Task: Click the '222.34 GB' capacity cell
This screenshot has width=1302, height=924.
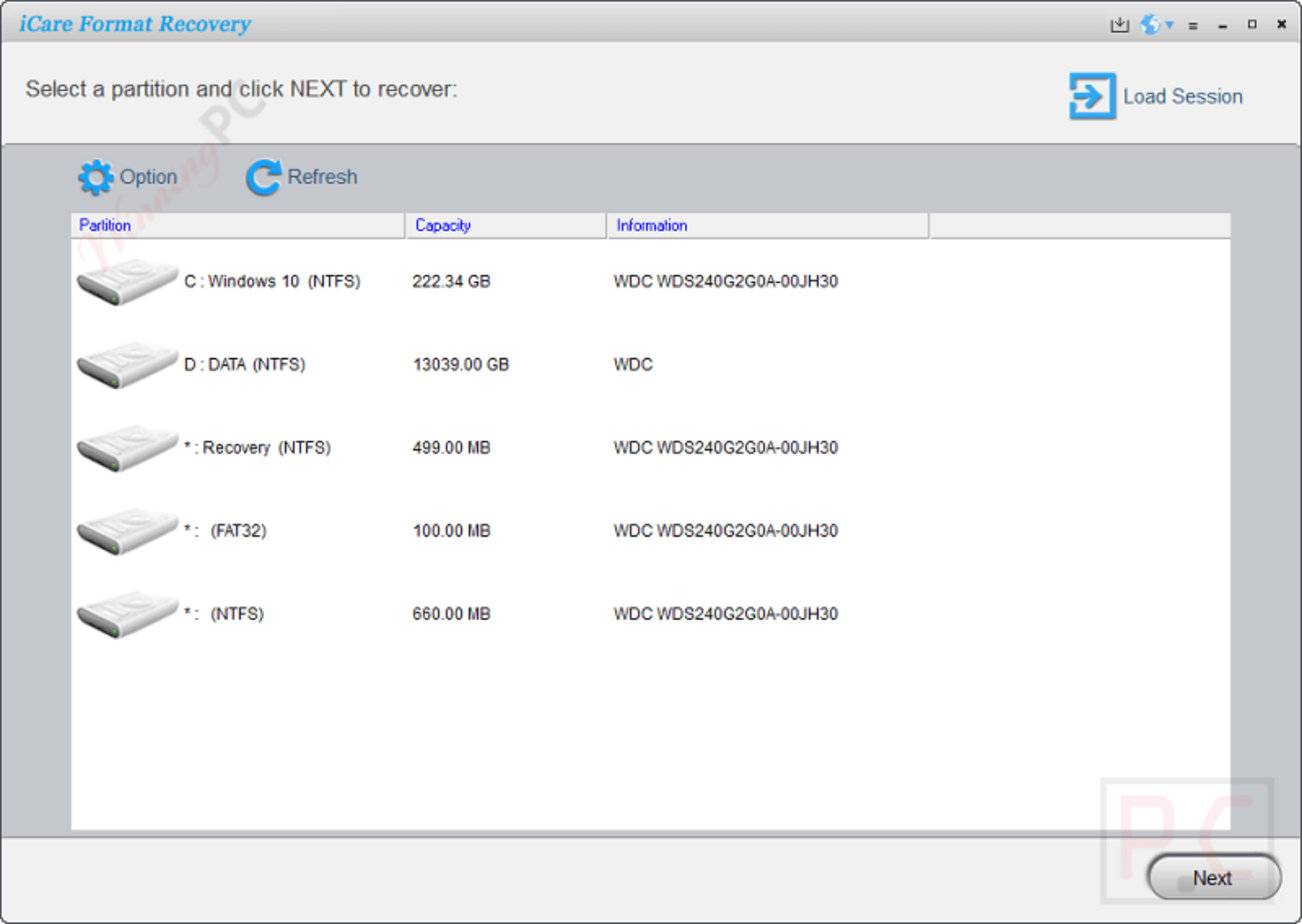Action: [451, 282]
